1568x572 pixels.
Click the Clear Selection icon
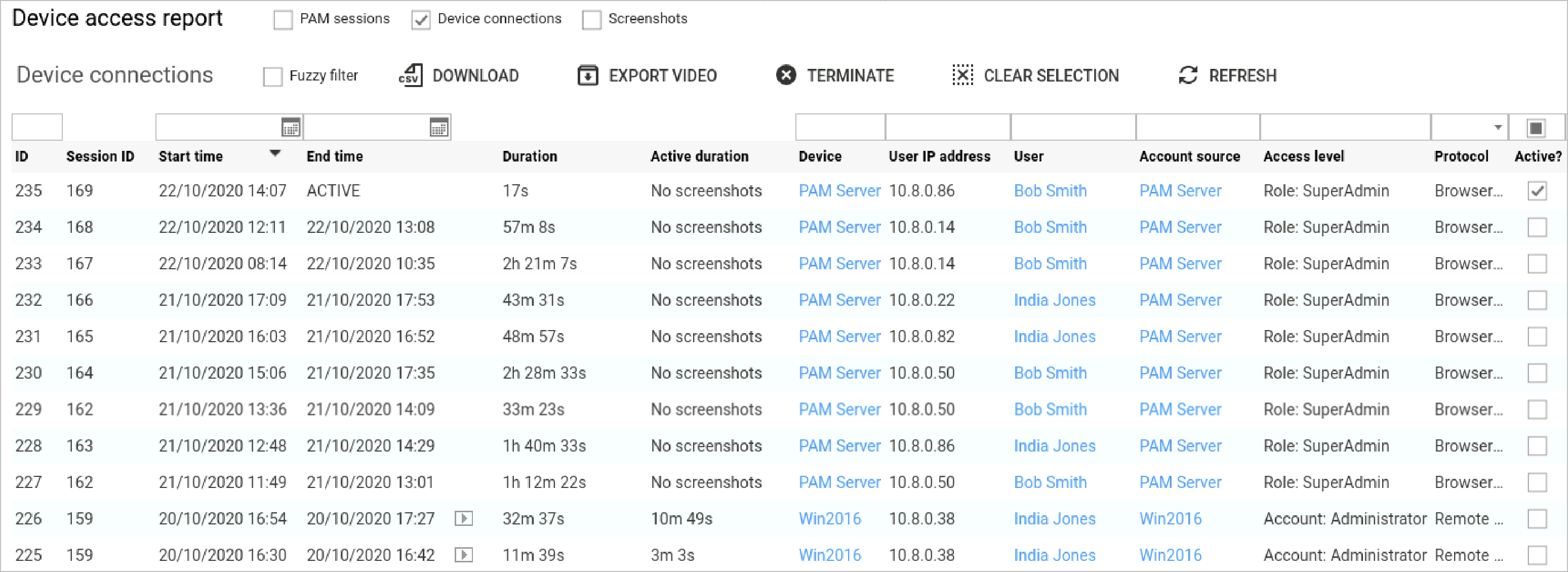coord(962,75)
